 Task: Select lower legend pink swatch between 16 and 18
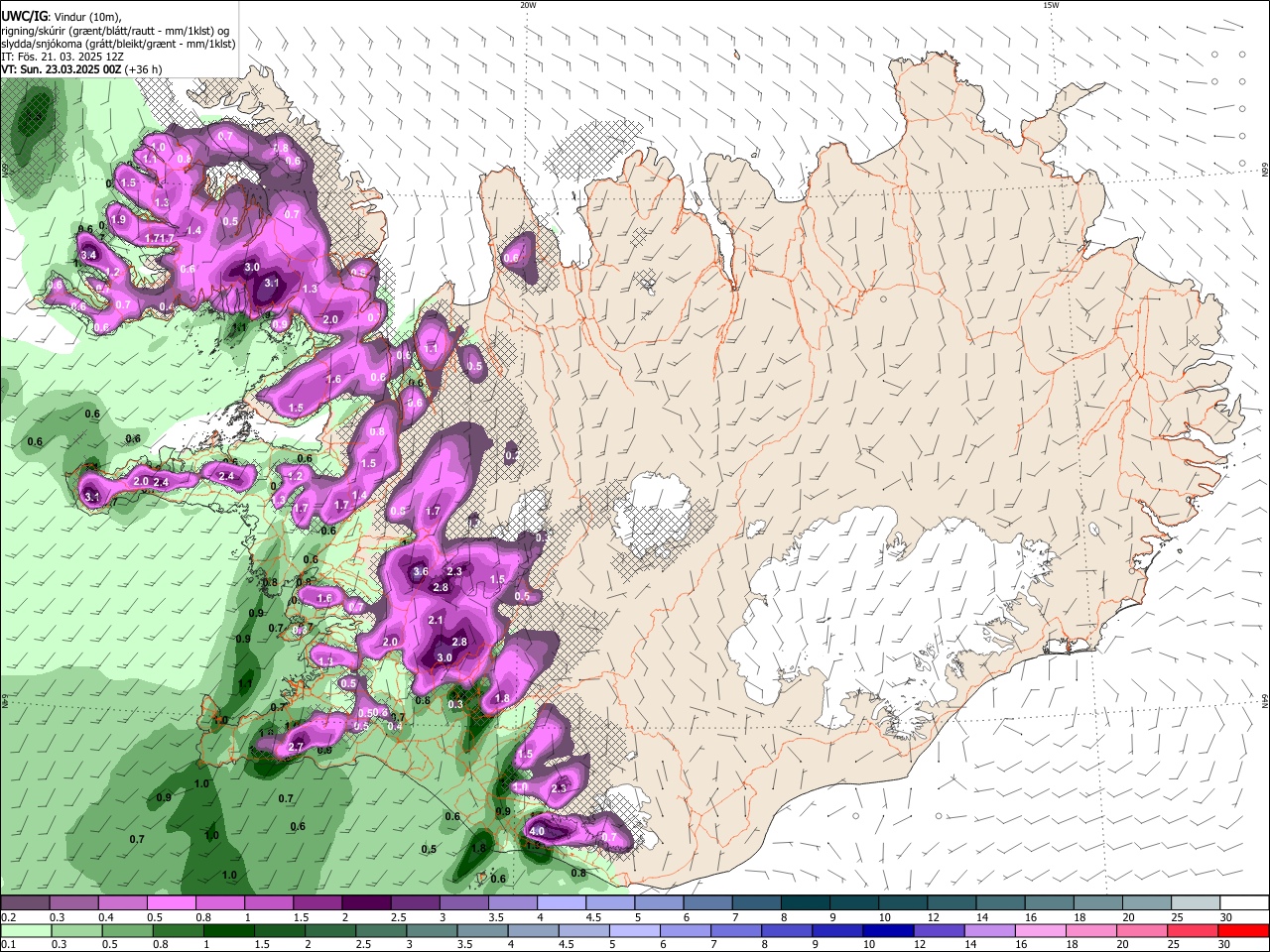coord(1042,930)
